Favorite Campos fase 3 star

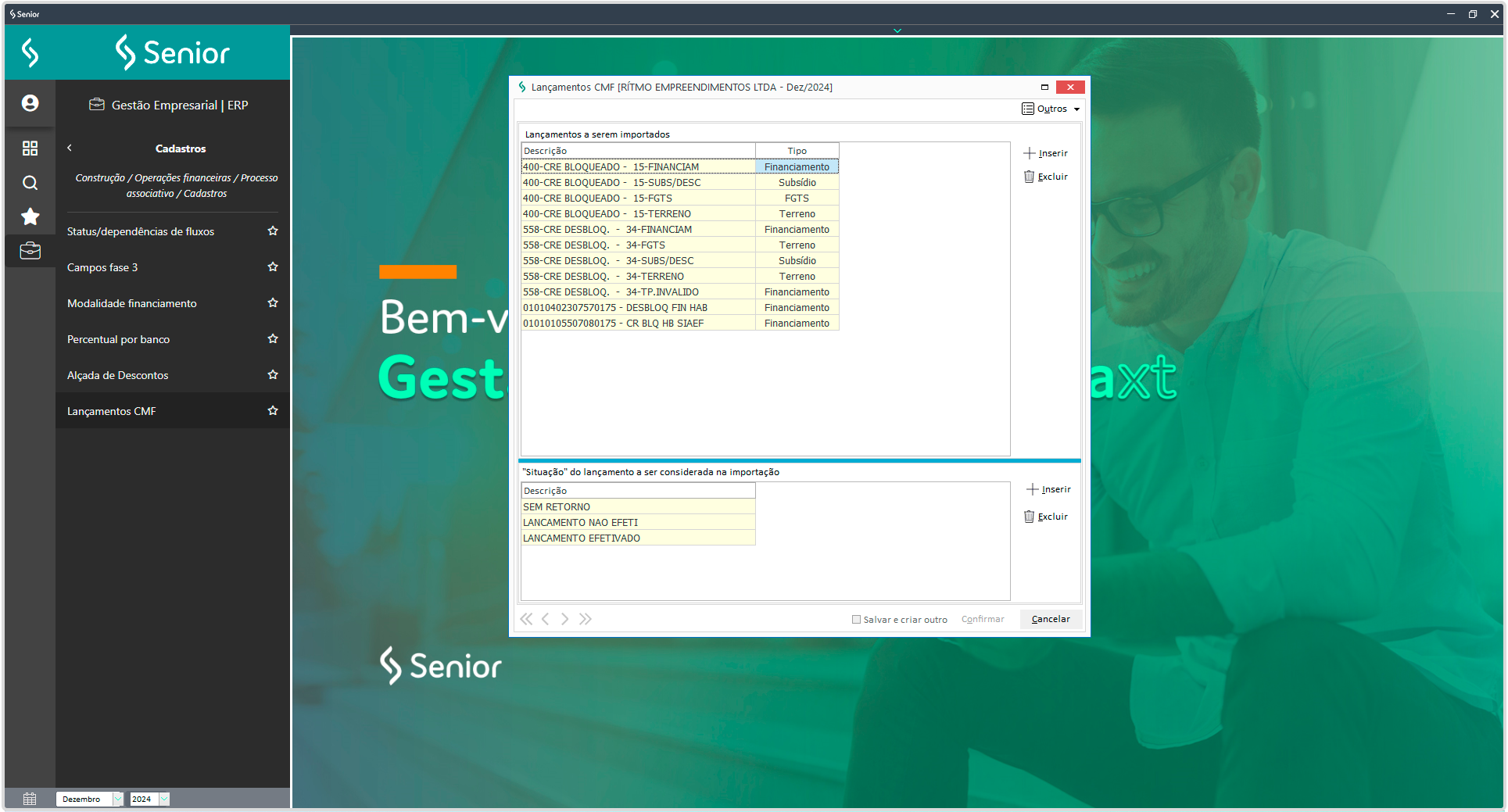[x=273, y=266]
